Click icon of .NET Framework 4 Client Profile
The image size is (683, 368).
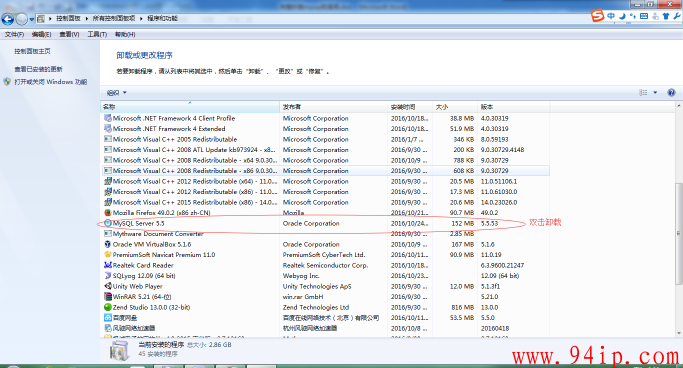pyautogui.click(x=108, y=118)
